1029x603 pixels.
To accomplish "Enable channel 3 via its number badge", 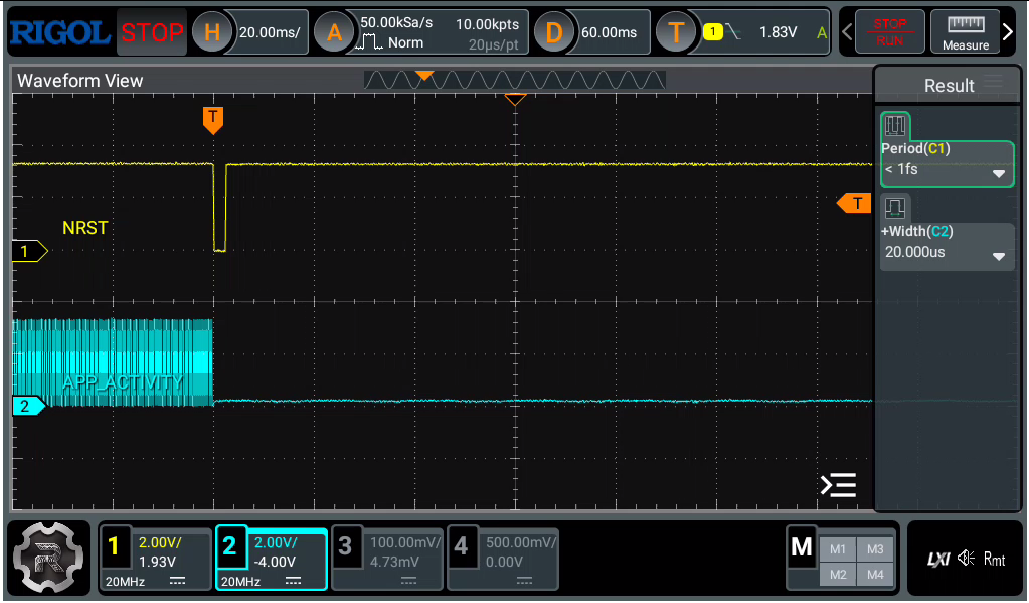I will click(345, 546).
